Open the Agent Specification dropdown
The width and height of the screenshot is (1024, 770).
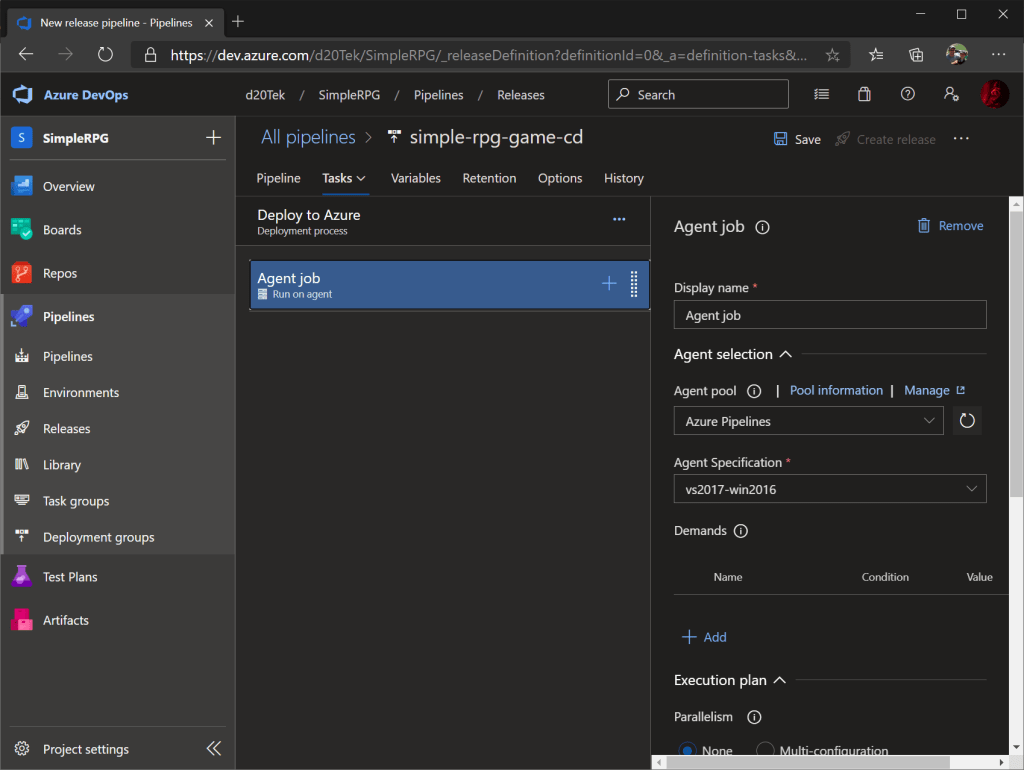tap(830, 489)
